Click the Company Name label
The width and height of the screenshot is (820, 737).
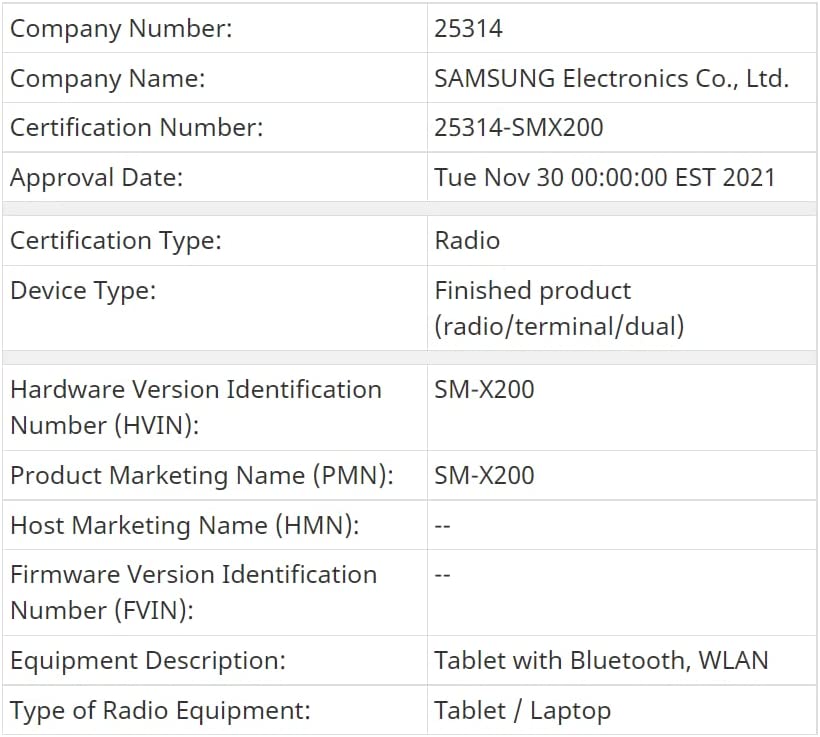pos(108,78)
